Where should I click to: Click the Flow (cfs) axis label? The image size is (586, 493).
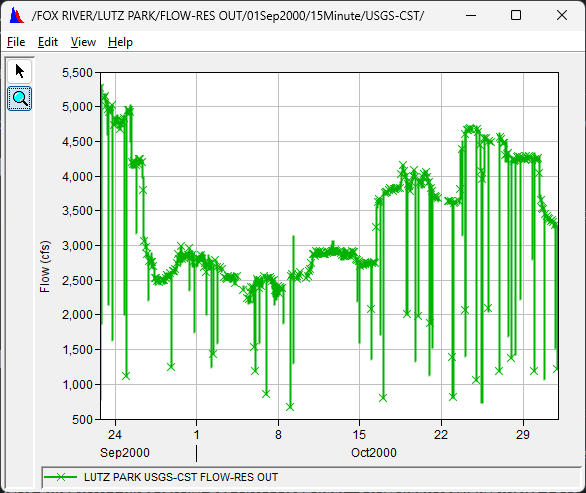(x=45, y=266)
